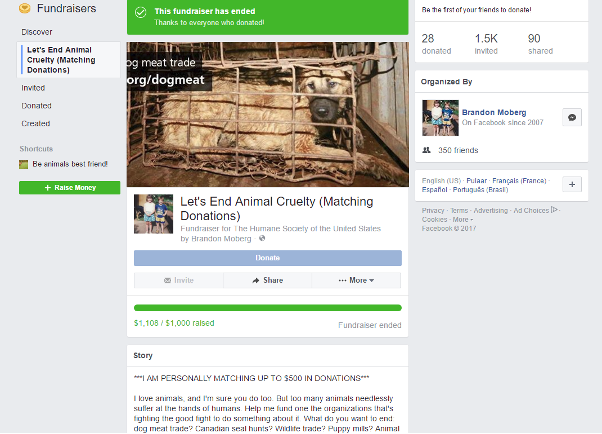Click the globe privacy icon by organizer
Image resolution: width=602 pixels, height=434 pixels.
pyautogui.click(x=262, y=239)
